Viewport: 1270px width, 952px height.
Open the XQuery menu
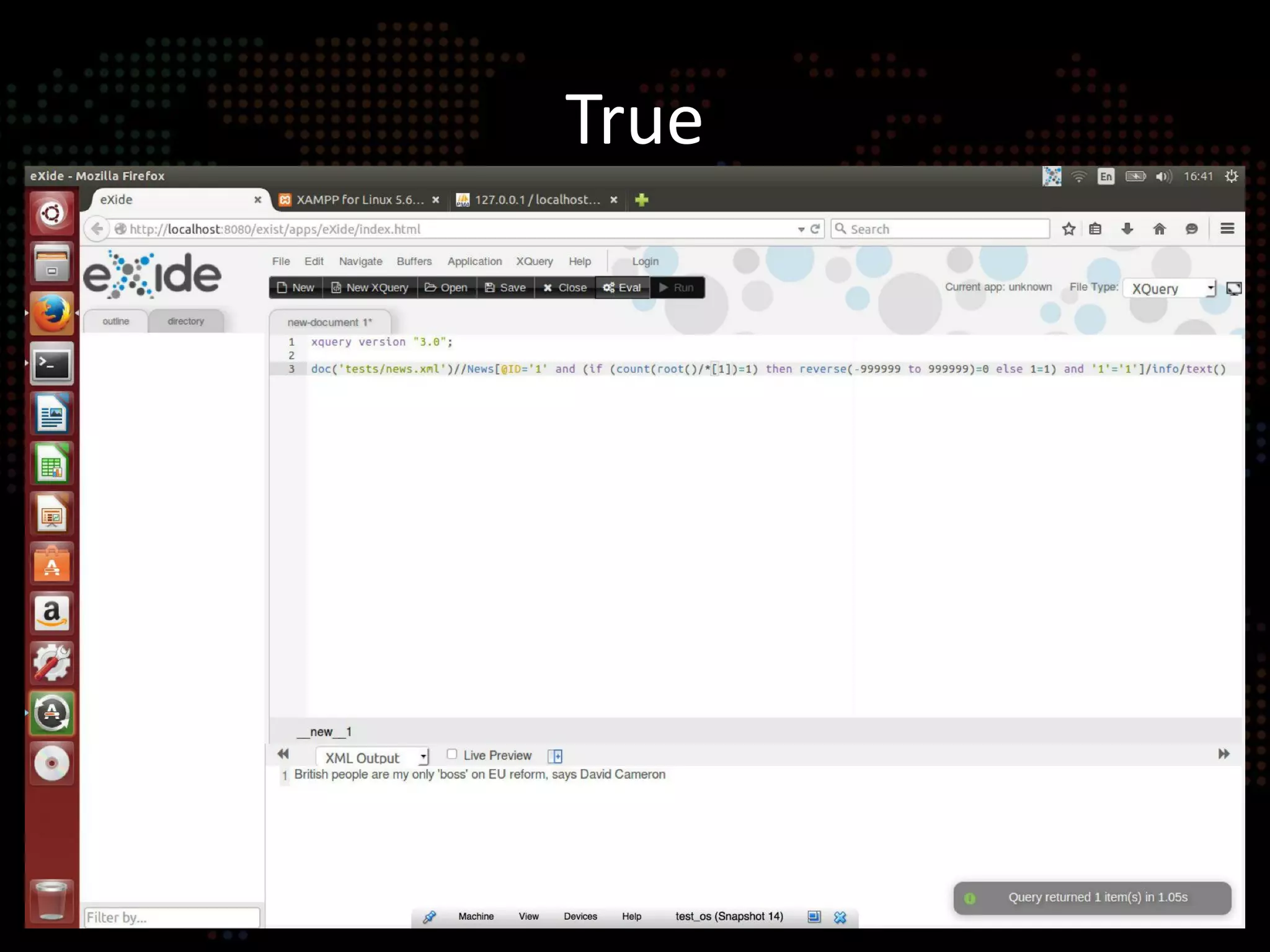click(x=534, y=262)
